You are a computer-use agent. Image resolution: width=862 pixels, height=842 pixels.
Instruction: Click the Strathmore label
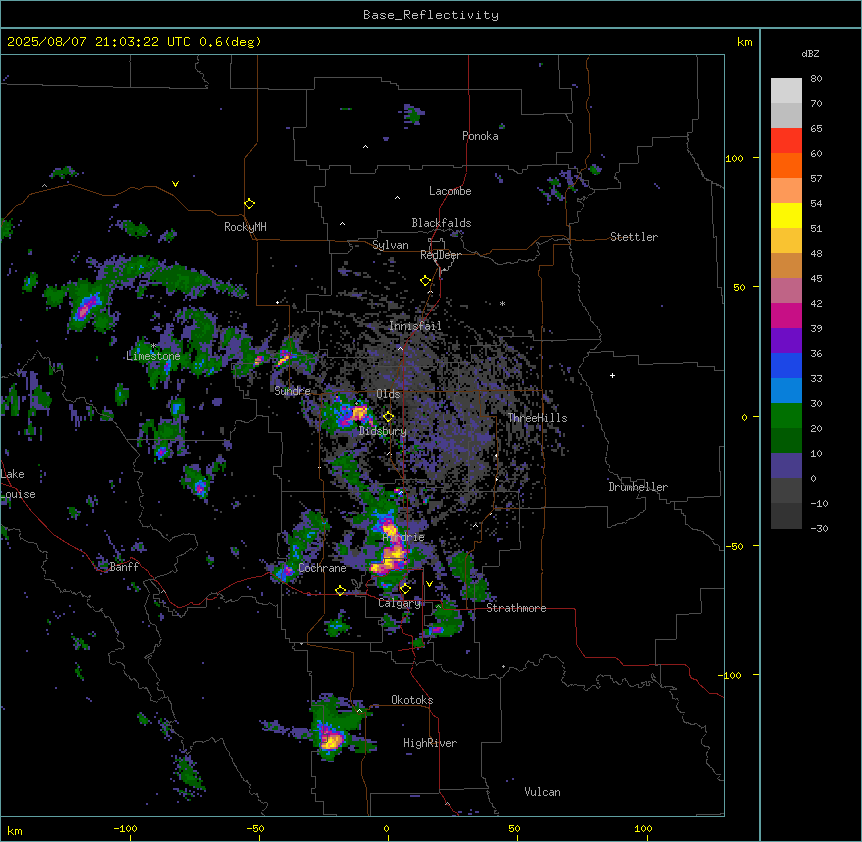coord(516,608)
